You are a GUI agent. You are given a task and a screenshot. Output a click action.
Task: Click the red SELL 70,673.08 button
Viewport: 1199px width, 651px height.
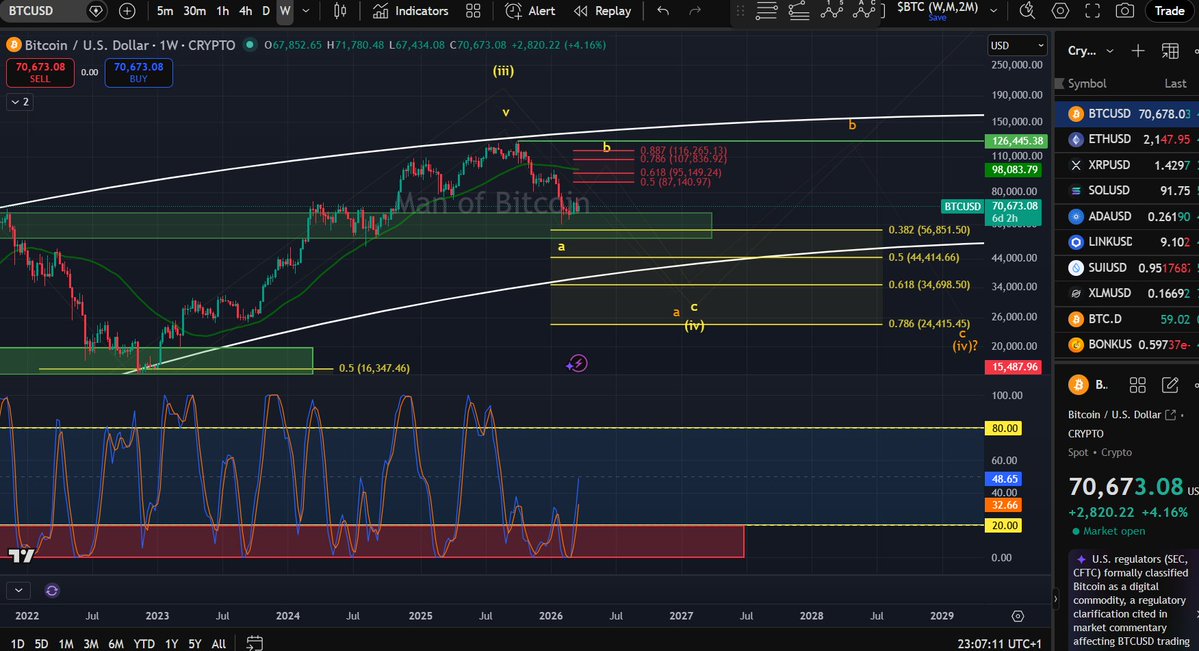(x=40, y=73)
